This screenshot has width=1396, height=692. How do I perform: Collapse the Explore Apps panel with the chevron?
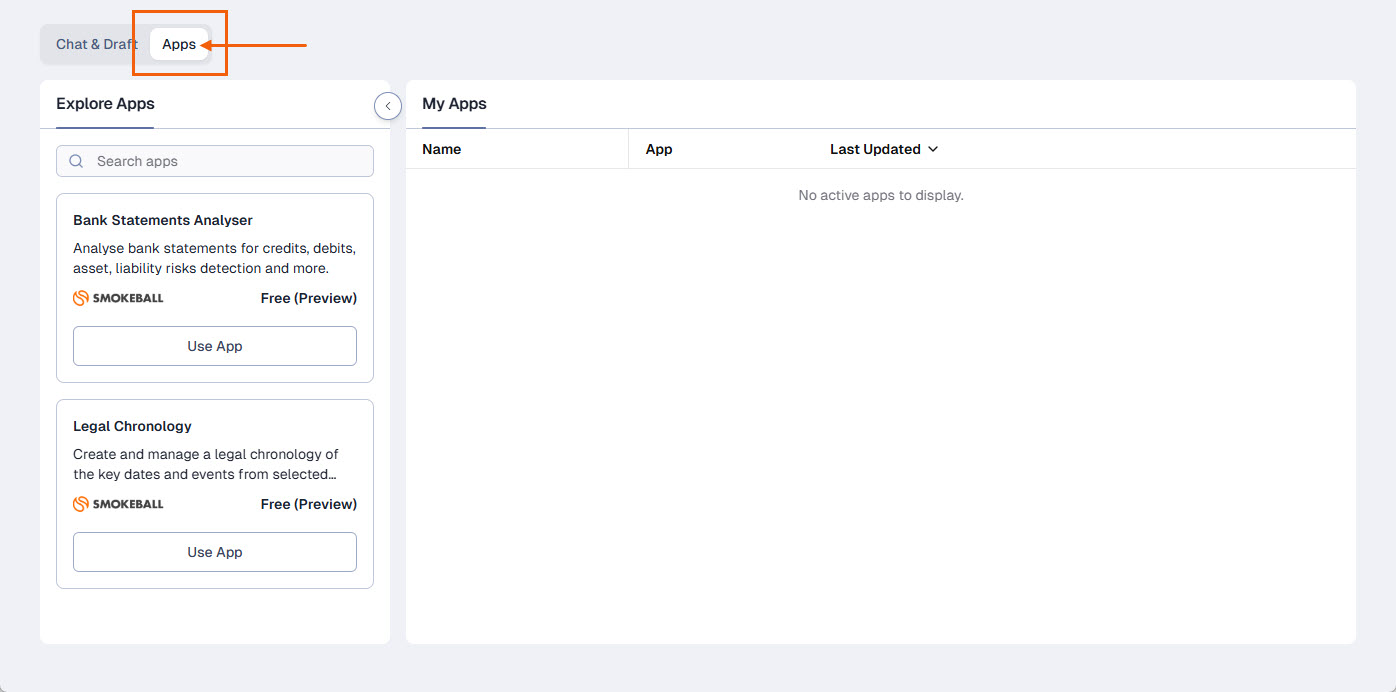pyautogui.click(x=387, y=106)
